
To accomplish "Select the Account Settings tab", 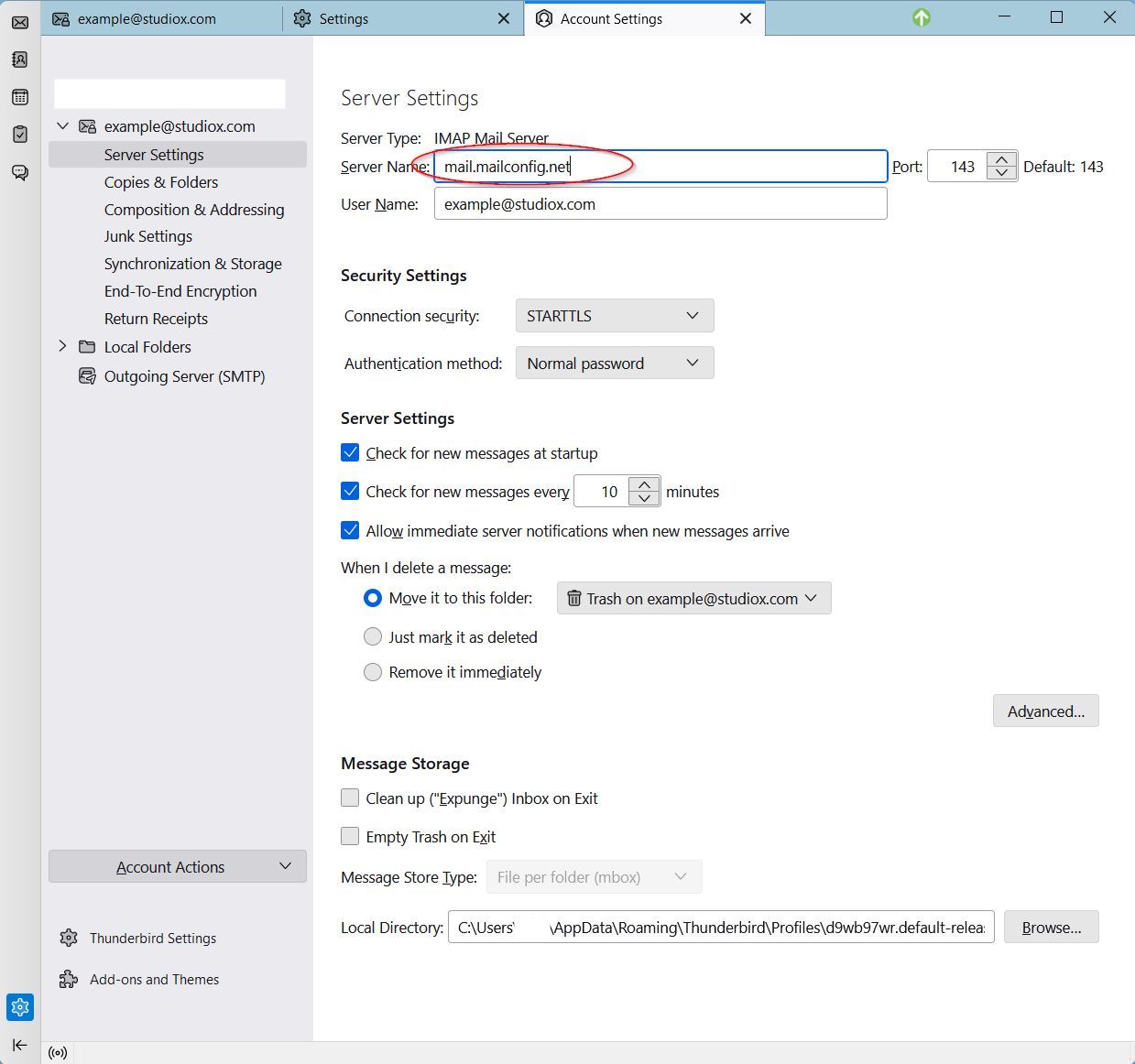I will coord(645,18).
